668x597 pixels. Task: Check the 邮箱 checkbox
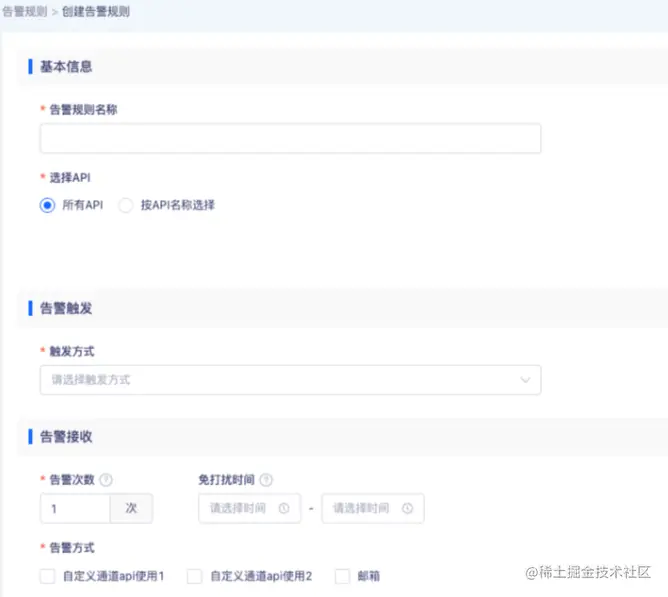click(343, 576)
